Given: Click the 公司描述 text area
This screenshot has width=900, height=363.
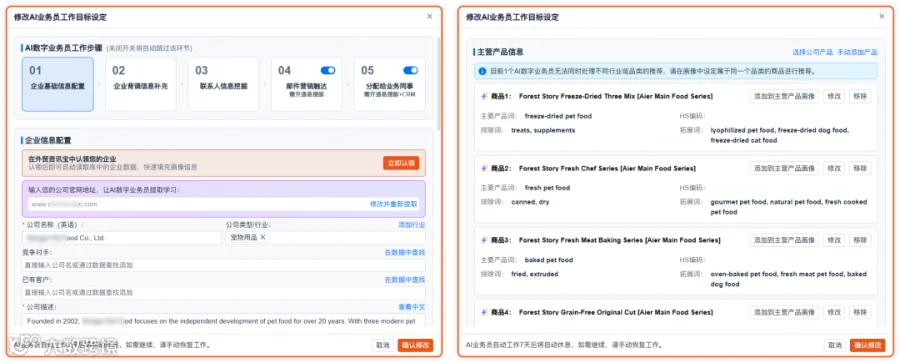Looking at the screenshot, I should (x=224, y=321).
